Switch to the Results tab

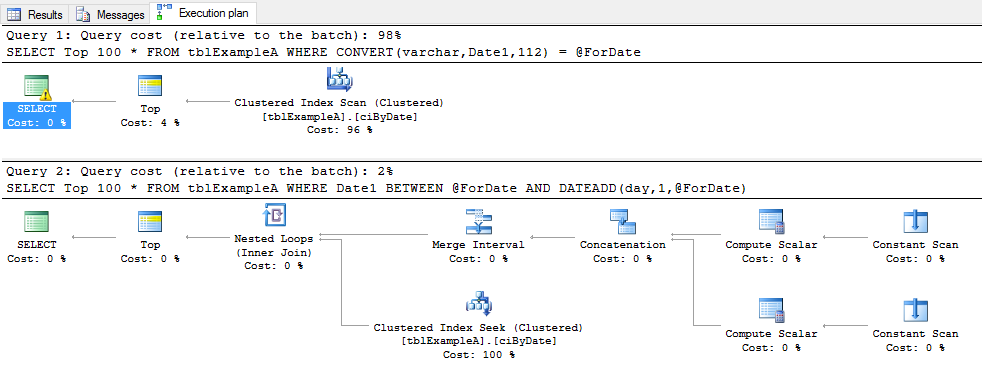coord(35,13)
